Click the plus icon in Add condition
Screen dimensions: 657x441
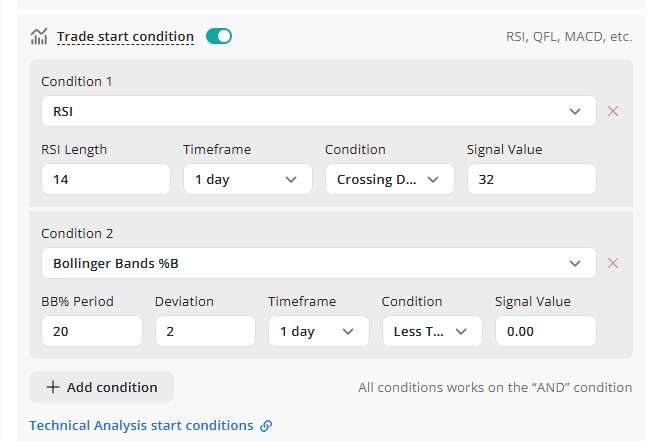[53, 387]
